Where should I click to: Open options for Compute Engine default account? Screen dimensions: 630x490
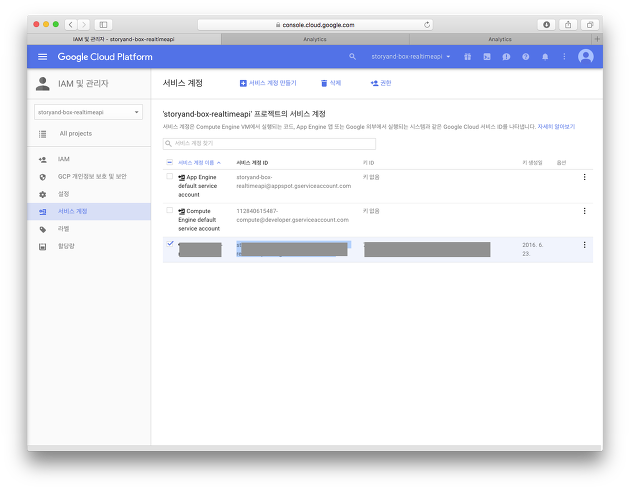(x=584, y=211)
